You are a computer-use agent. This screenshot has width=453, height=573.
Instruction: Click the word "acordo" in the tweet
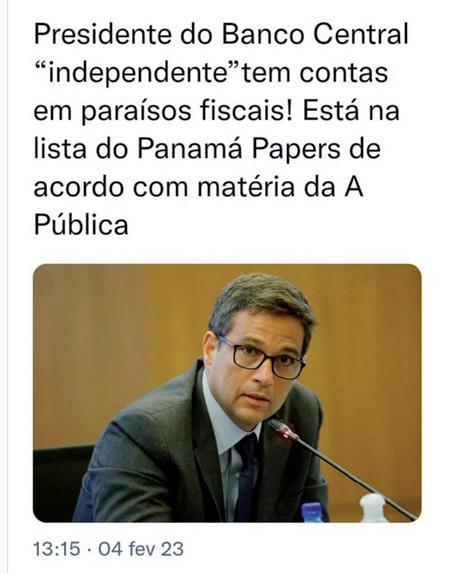click(x=79, y=187)
